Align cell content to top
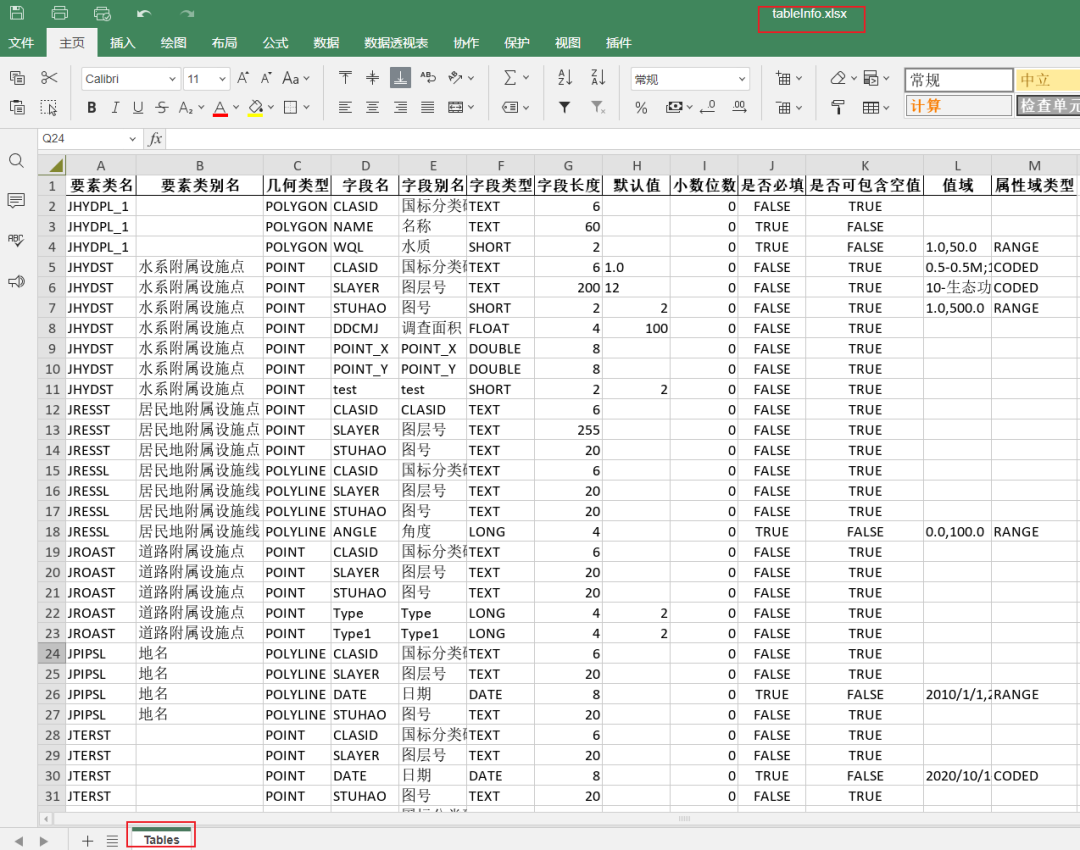 click(x=345, y=78)
